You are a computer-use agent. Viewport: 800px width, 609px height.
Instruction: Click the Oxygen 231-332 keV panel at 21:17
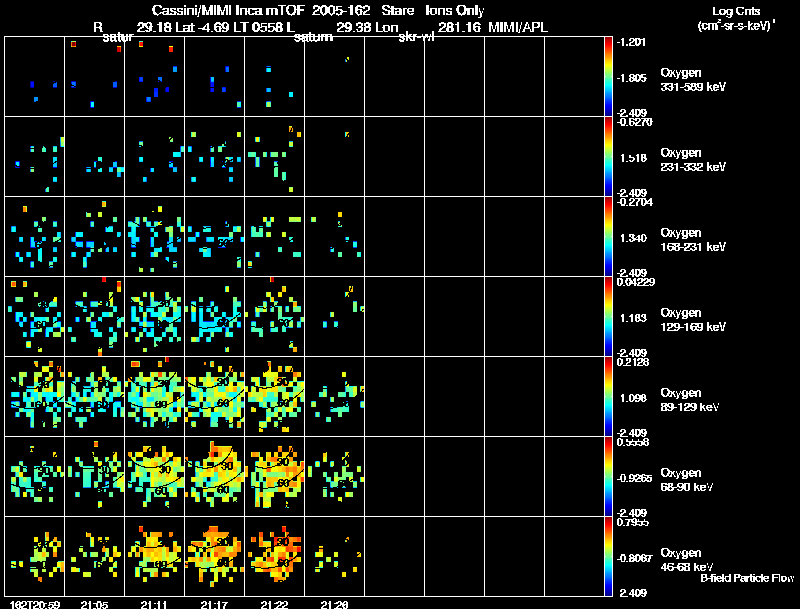pos(215,157)
